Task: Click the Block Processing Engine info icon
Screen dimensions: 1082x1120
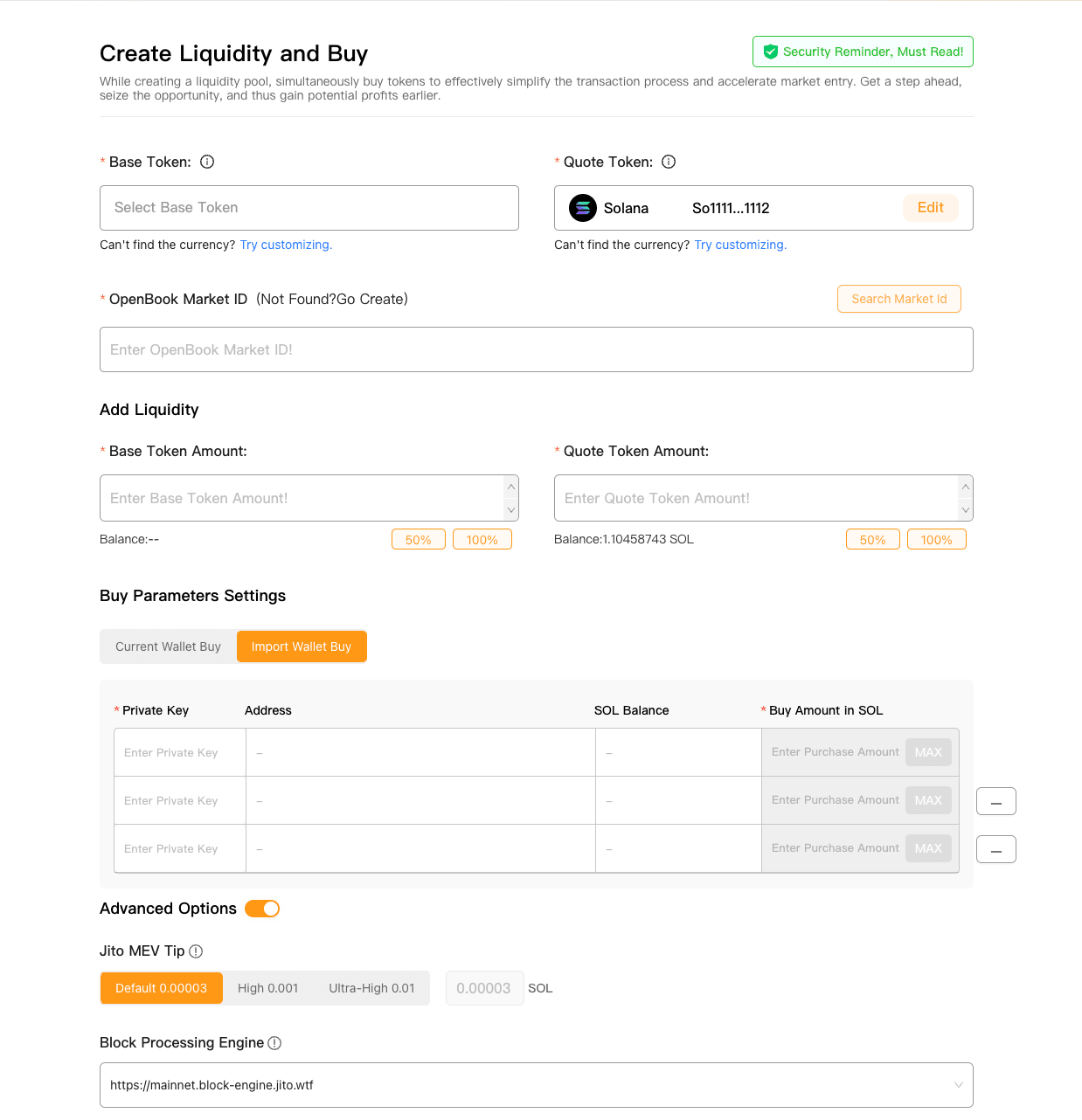Action: (x=274, y=1043)
